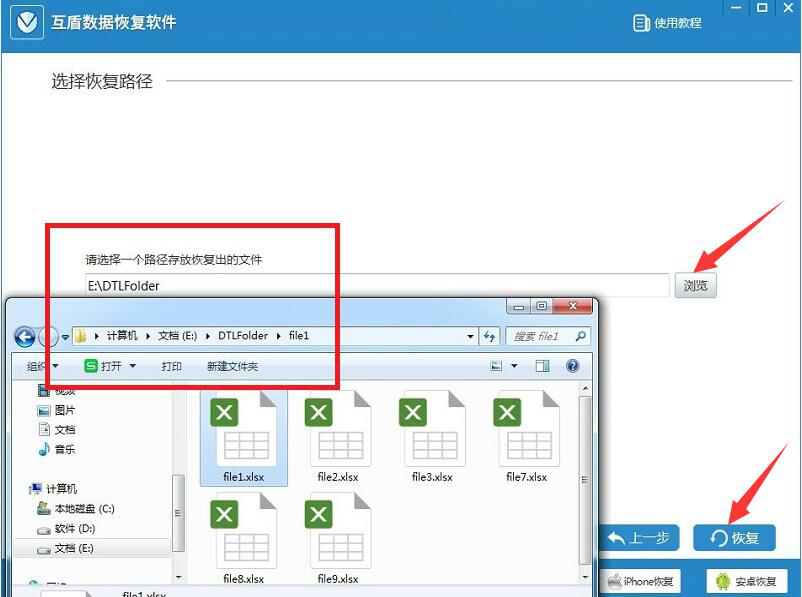Open 文档 library in navigation pane

(x=57, y=430)
